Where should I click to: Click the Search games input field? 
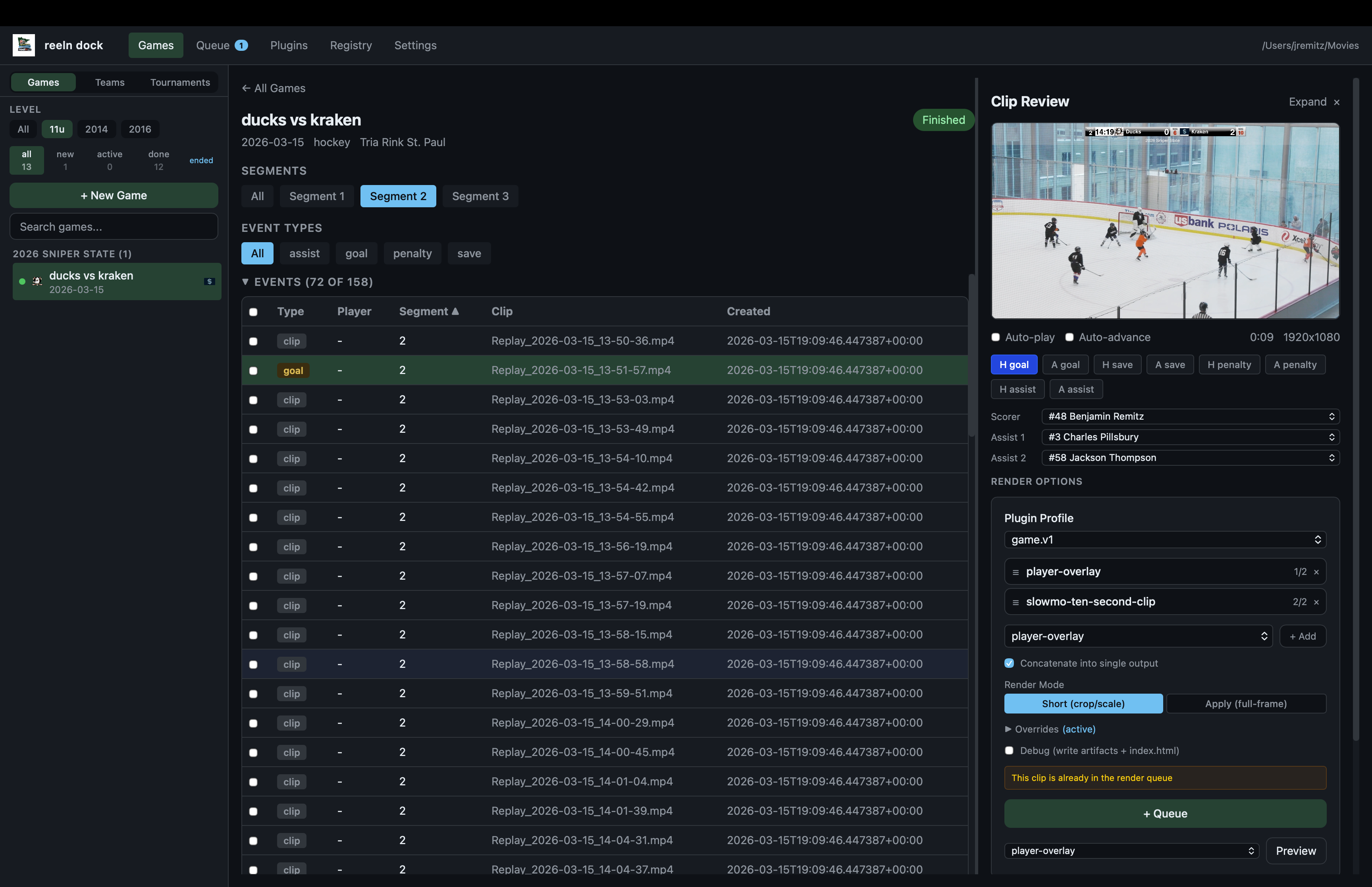pyautogui.click(x=114, y=226)
